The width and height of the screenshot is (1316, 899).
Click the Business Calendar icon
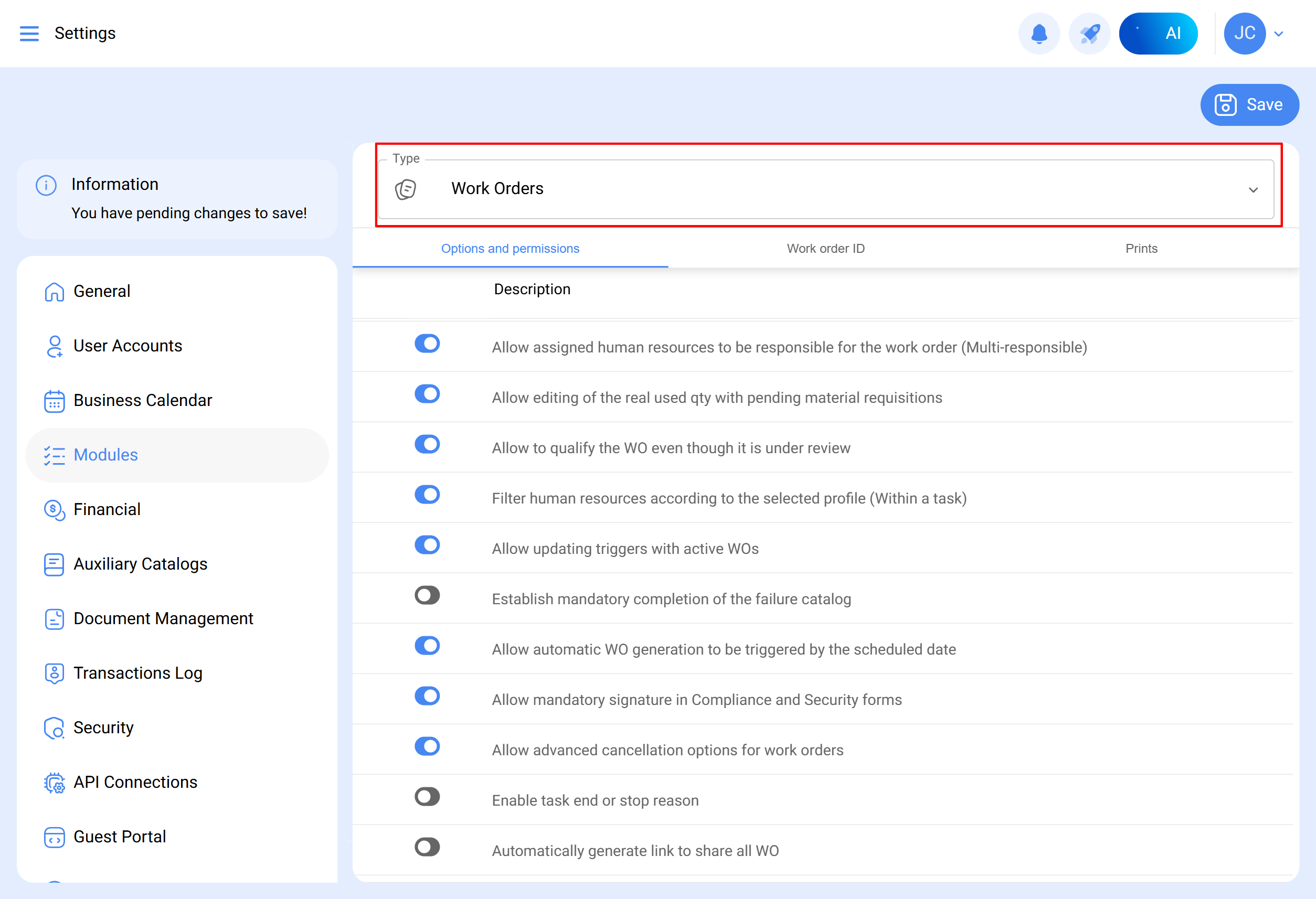[55, 401]
